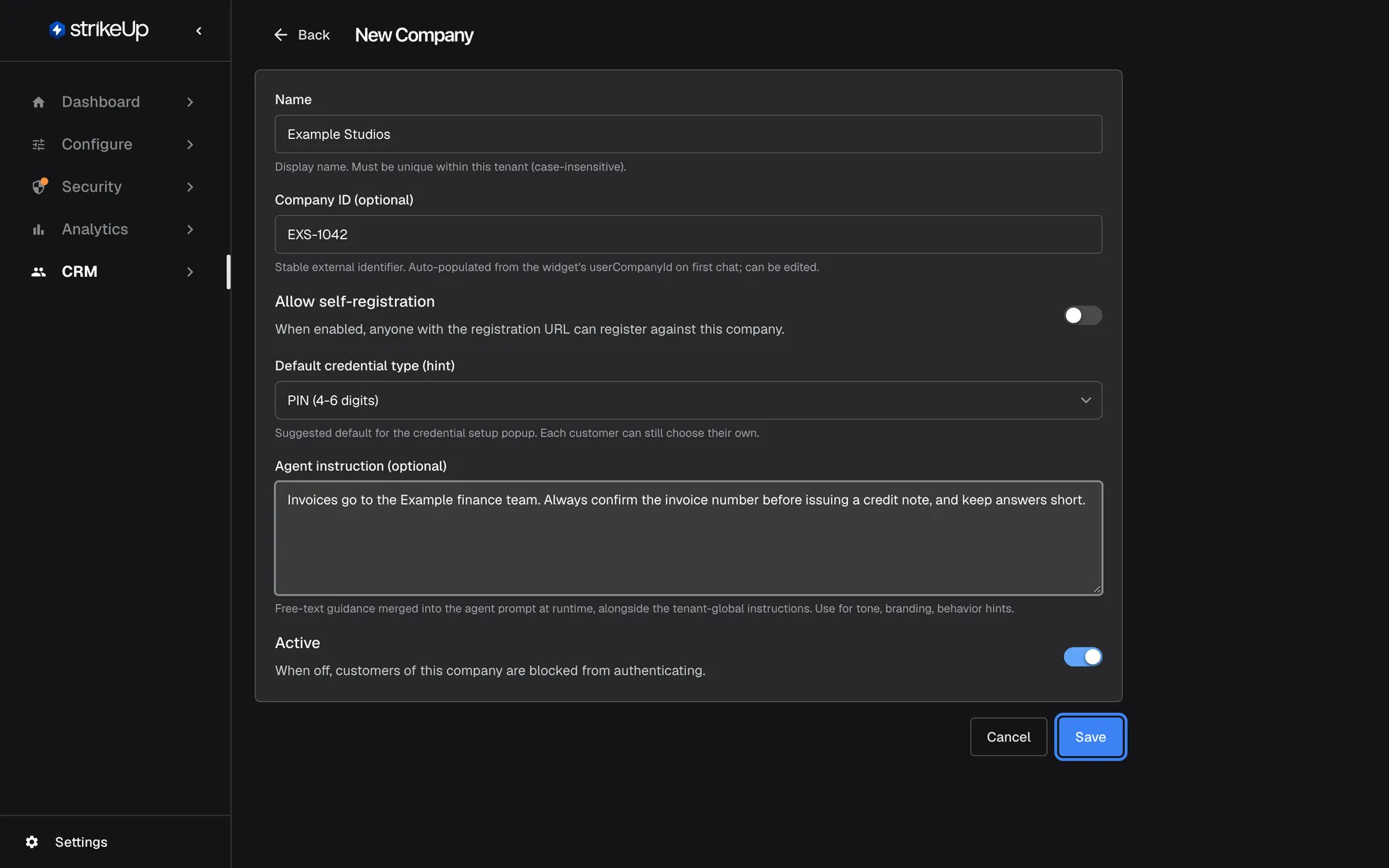Click the Dashboard home icon
Image resolution: width=1389 pixels, height=868 pixels.
pos(39,102)
